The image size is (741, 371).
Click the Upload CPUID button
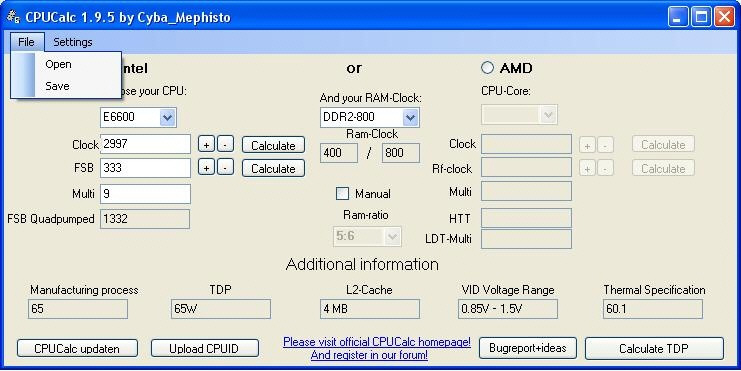pyautogui.click(x=205, y=349)
